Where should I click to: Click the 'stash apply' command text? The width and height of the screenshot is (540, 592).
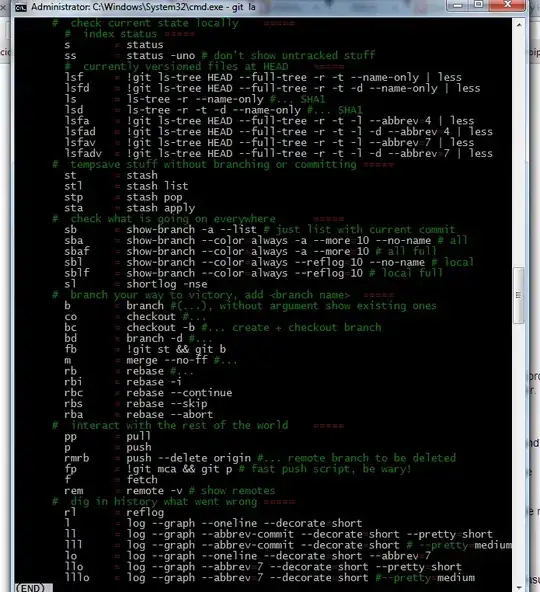click(x=160, y=208)
